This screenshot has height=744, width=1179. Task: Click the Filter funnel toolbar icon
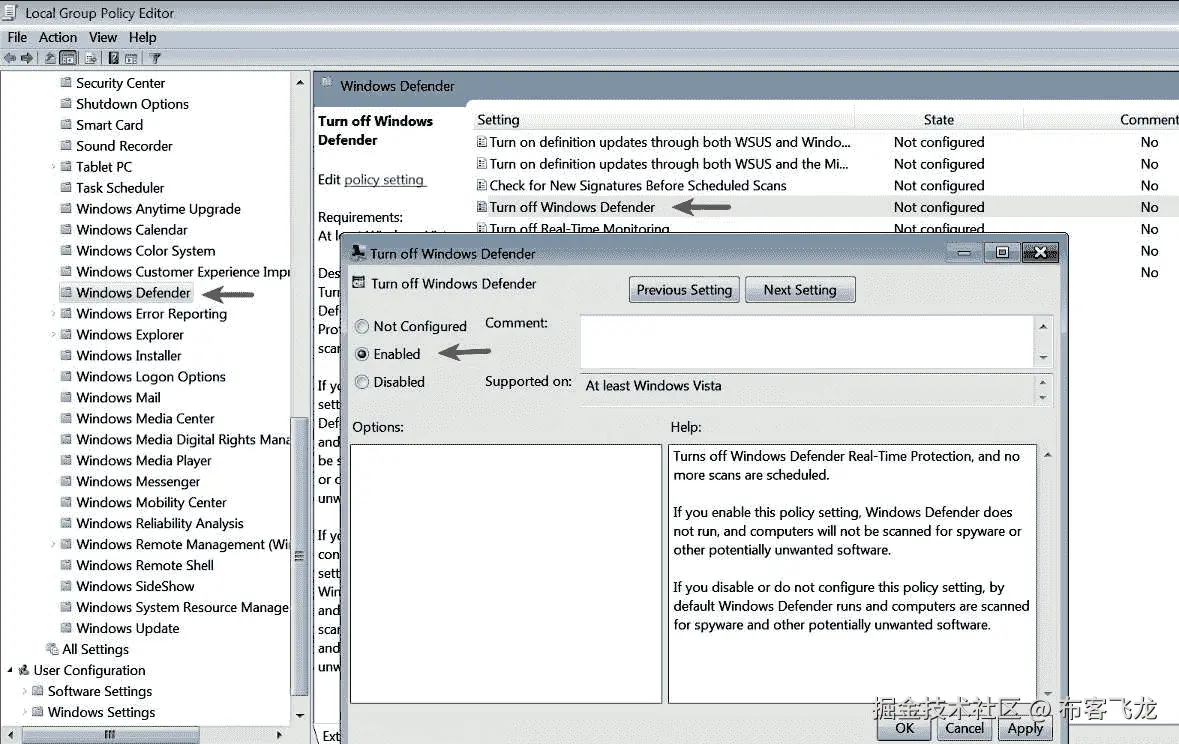pyautogui.click(x=155, y=58)
